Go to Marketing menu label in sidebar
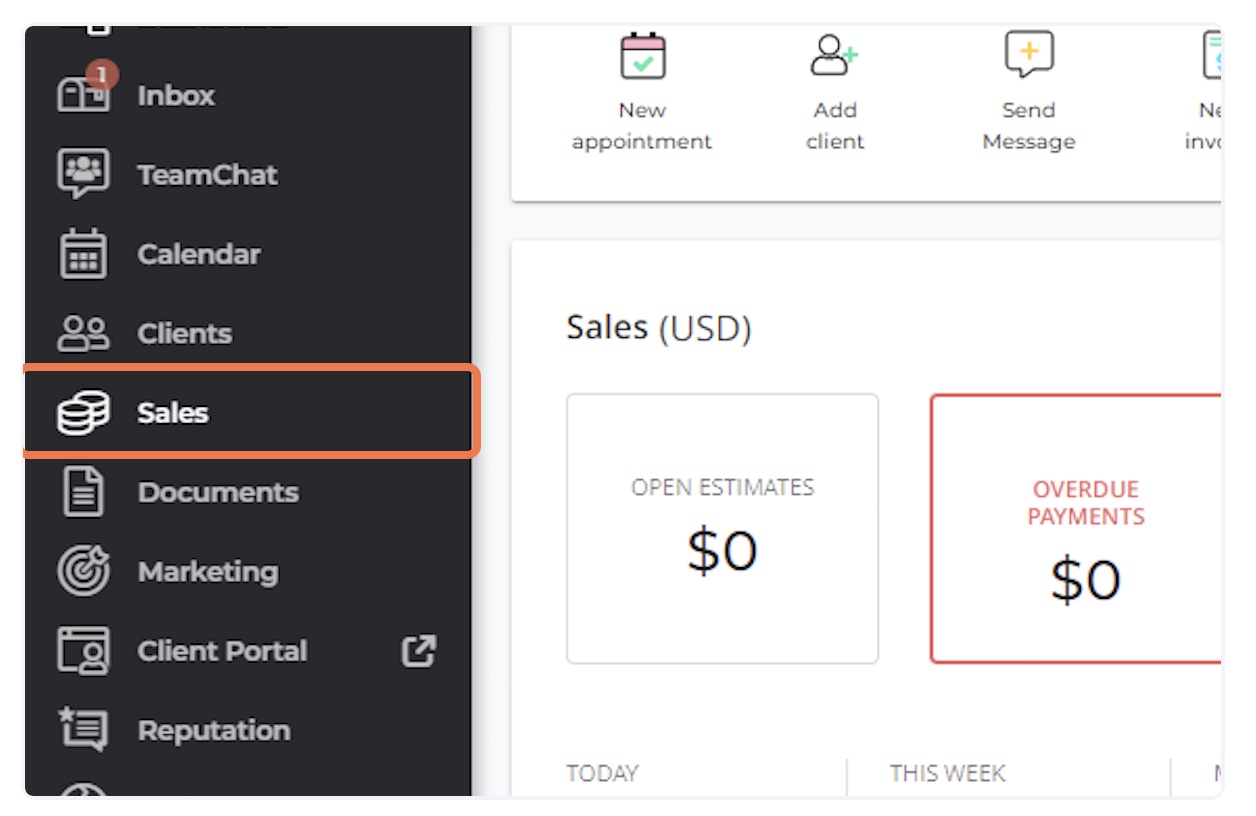 pyautogui.click(x=208, y=572)
